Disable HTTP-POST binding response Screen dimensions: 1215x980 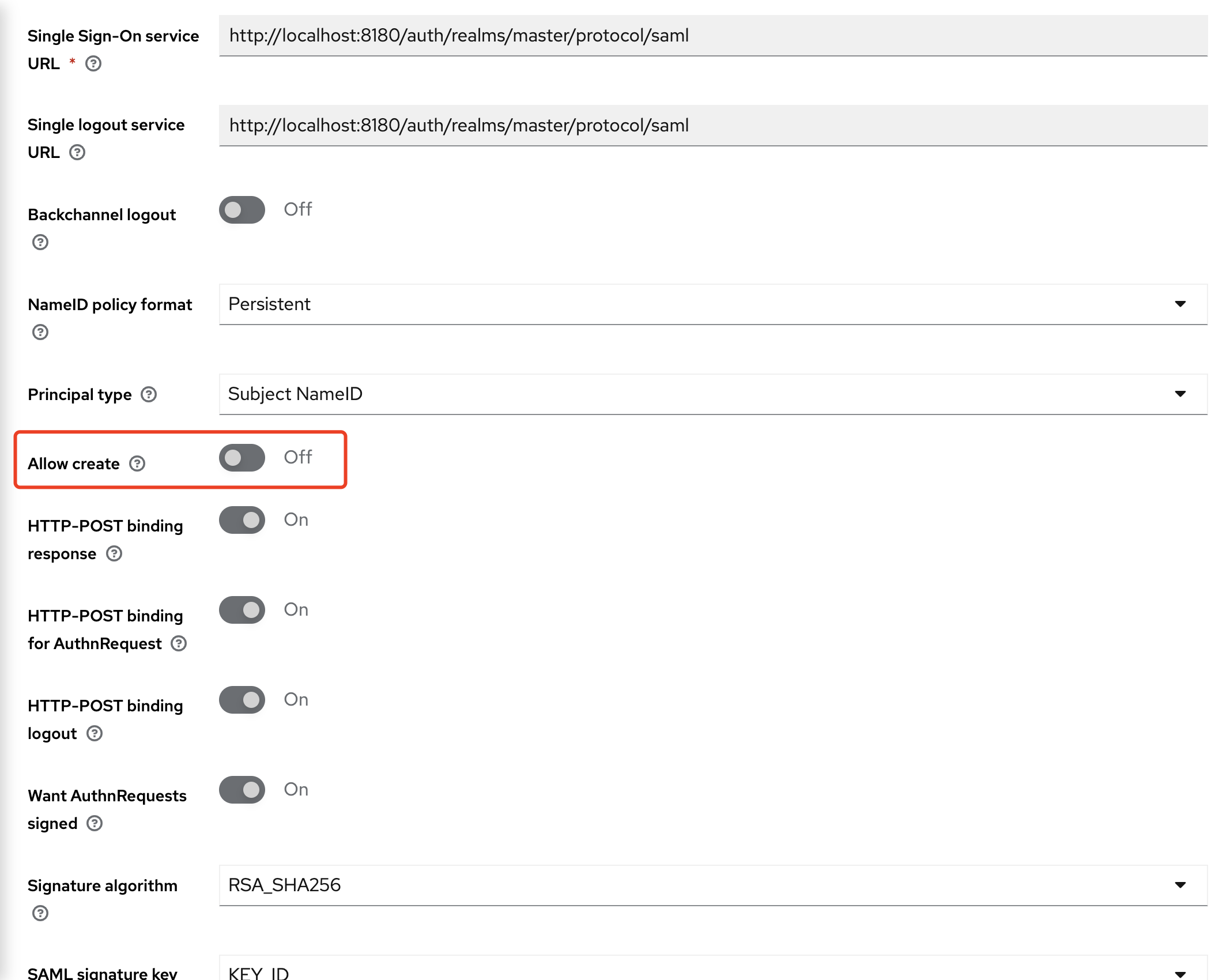(242, 519)
